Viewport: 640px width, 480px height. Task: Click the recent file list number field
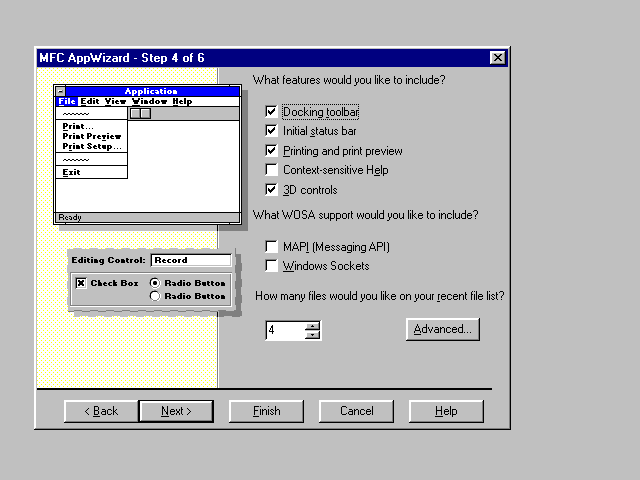285,329
